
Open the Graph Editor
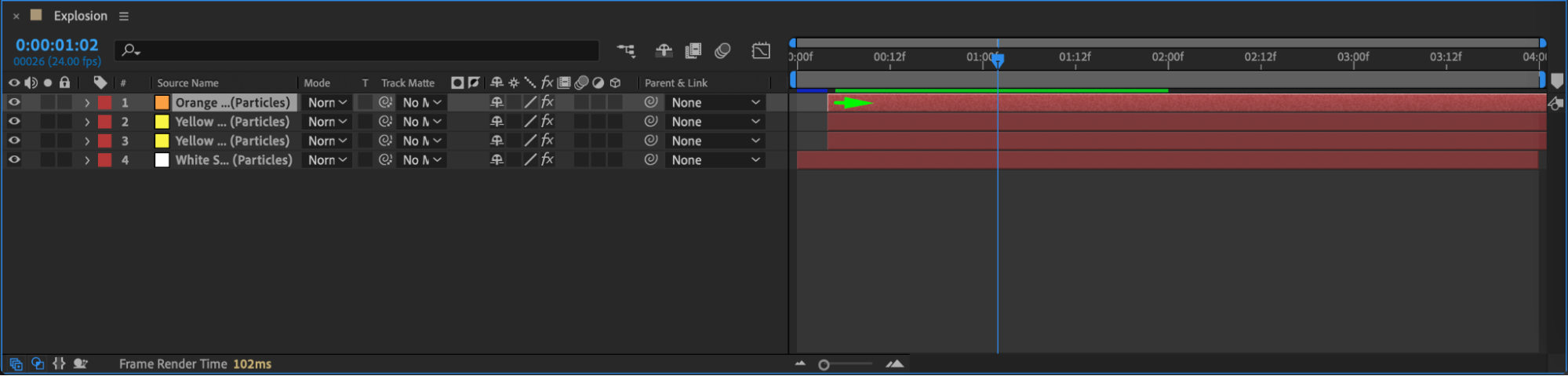[x=760, y=51]
